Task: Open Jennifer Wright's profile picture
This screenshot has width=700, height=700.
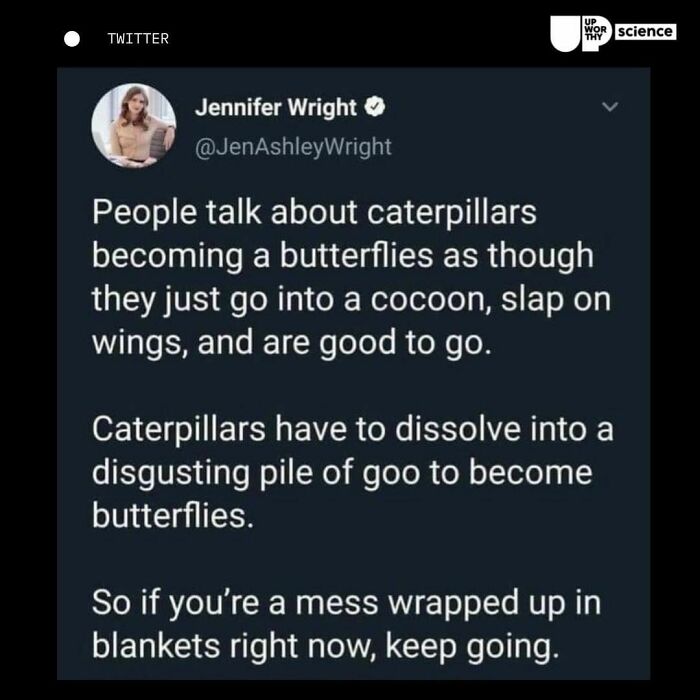Action: click(133, 125)
